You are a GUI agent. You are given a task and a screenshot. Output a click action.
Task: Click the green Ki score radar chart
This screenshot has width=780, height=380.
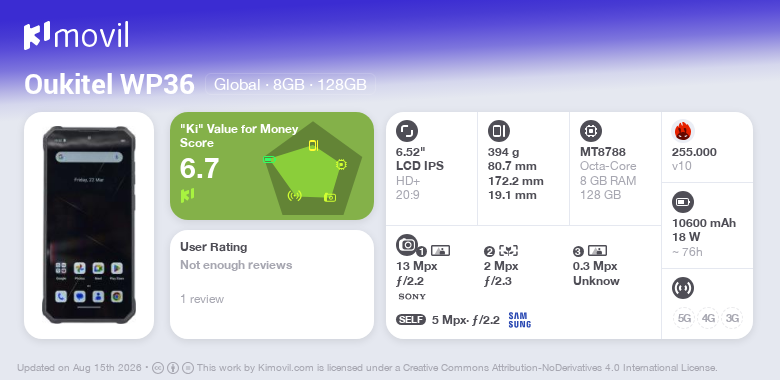tap(313, 168)
